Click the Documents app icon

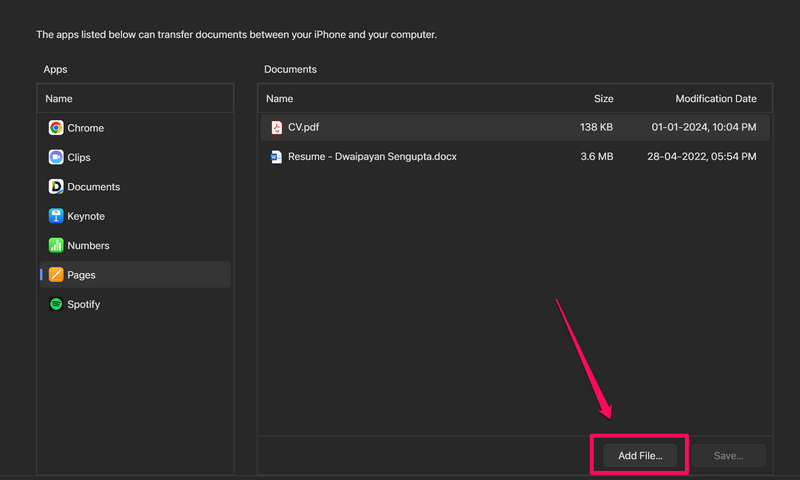pyautogui.click(x=56, y=187)
